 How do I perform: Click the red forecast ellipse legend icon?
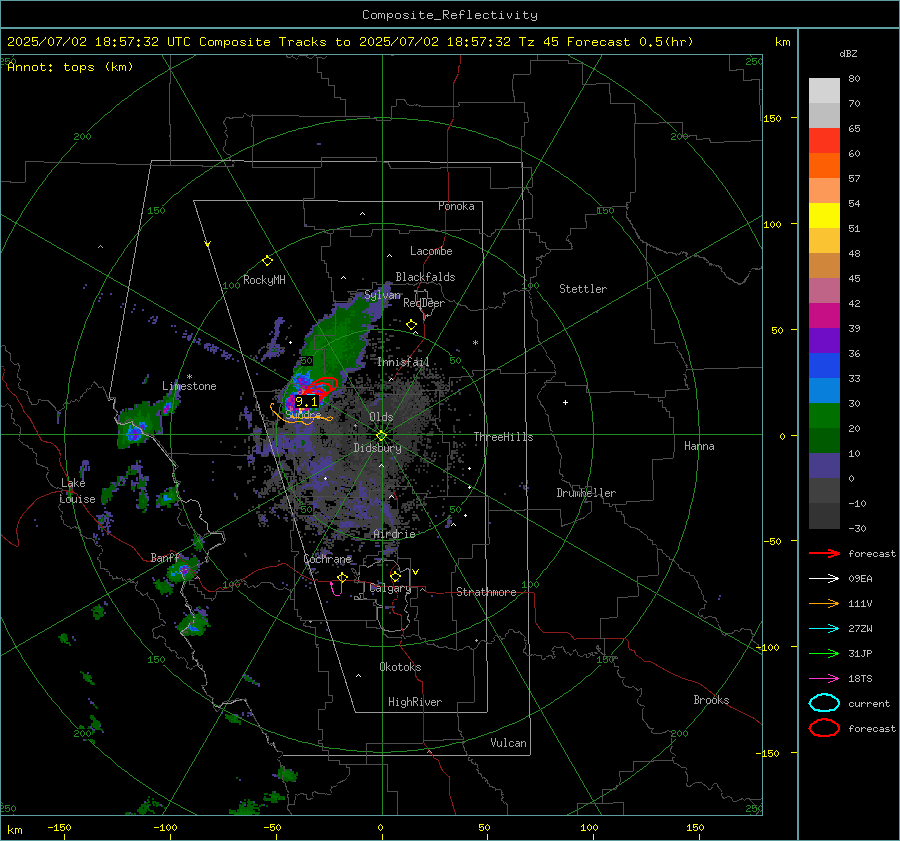(x=824, y=728)
